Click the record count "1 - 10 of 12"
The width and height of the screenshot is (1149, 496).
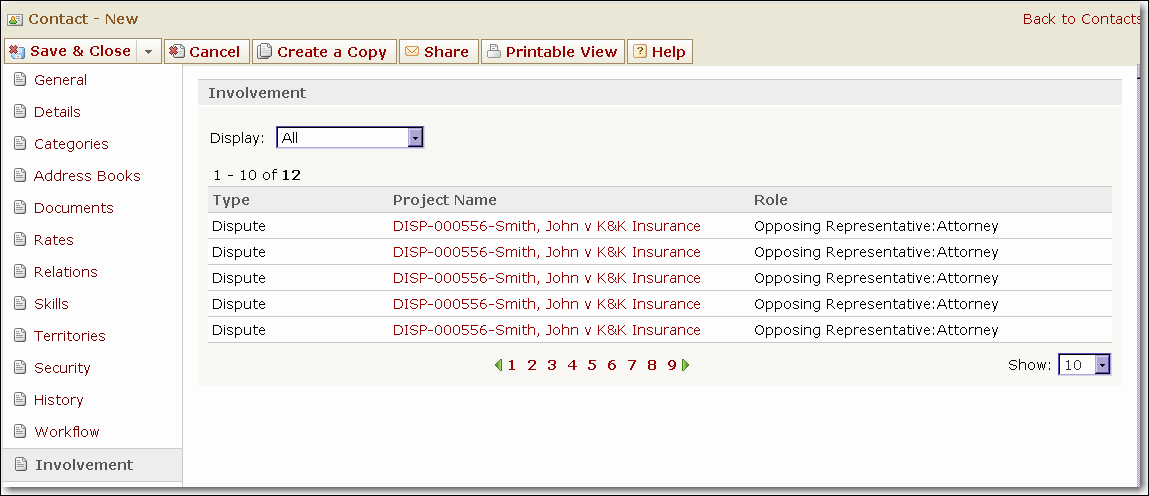click(x=257, y=175)
